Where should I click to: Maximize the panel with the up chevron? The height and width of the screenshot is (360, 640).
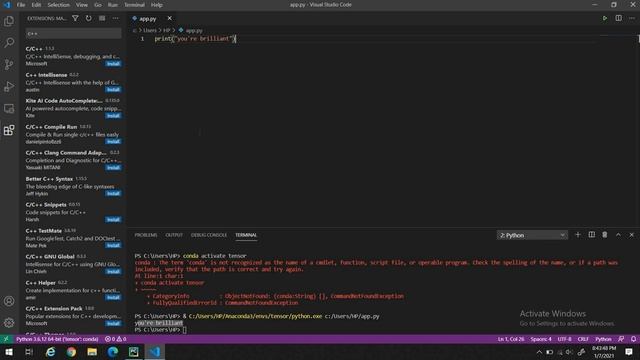(x=618, y=235)
